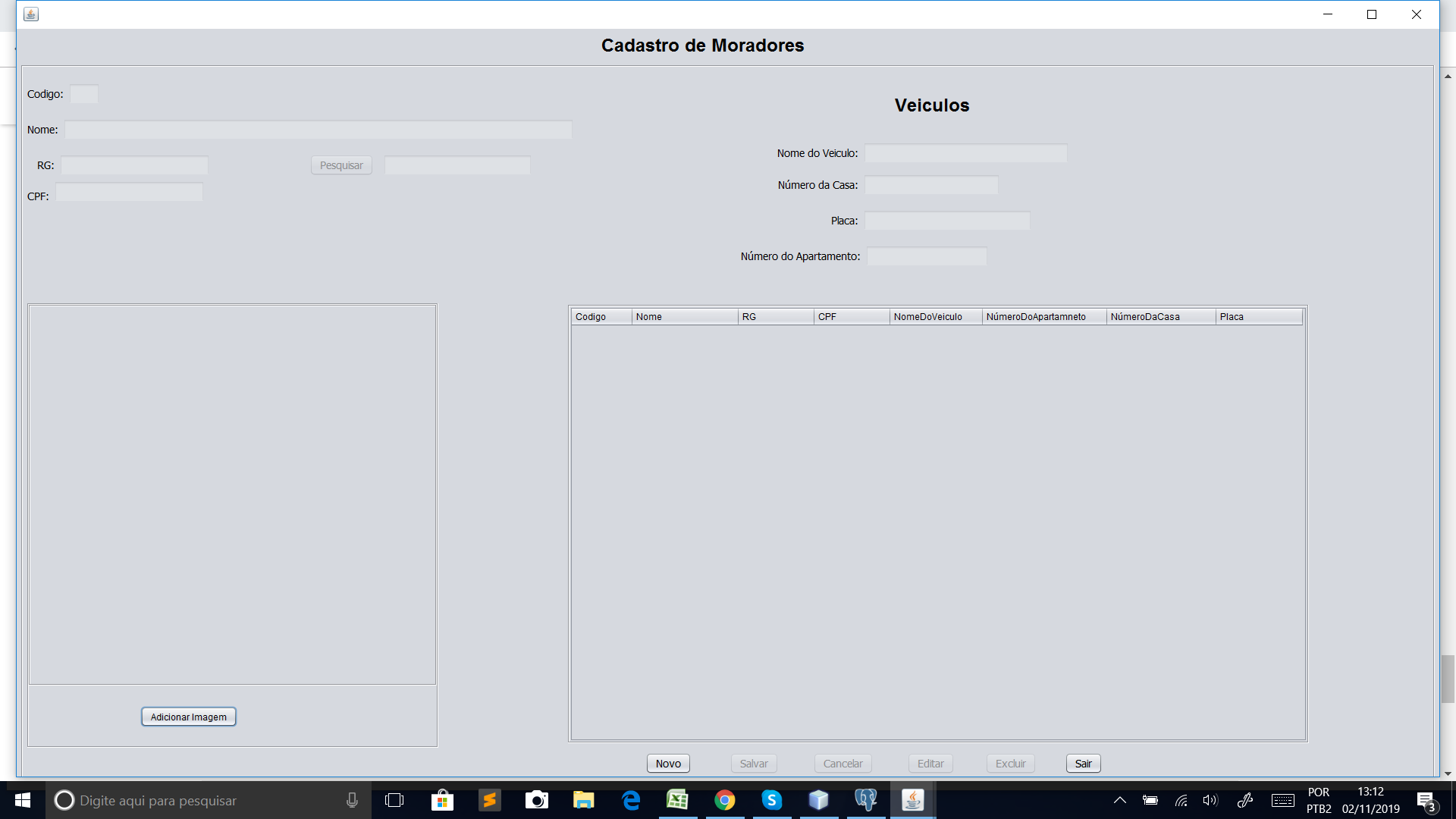Launch the Camera app from the taskbar
1456x819 pixels.
pos(537,801)
